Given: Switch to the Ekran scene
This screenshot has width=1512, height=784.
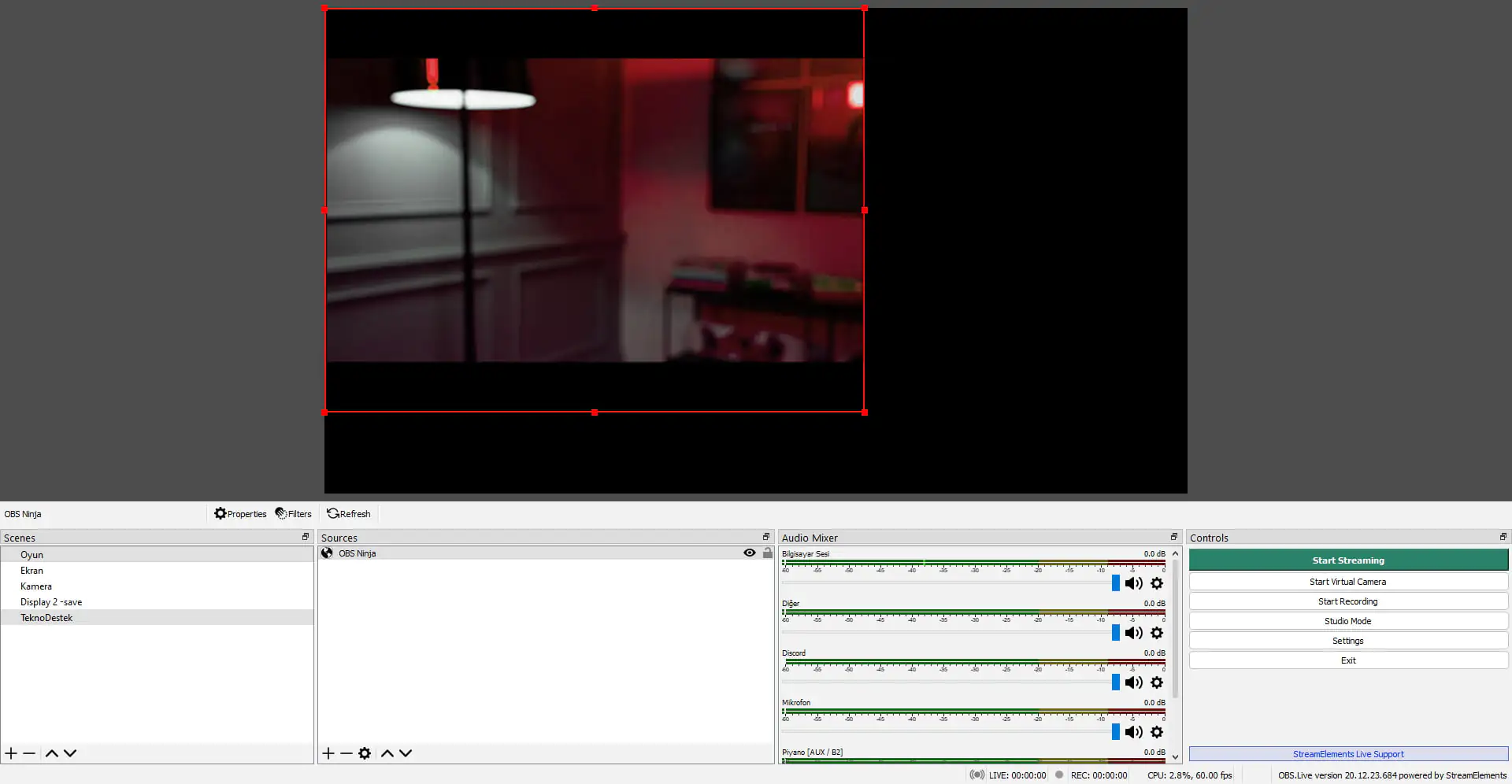Looking at the screenshot, I should tap(31, 571).
